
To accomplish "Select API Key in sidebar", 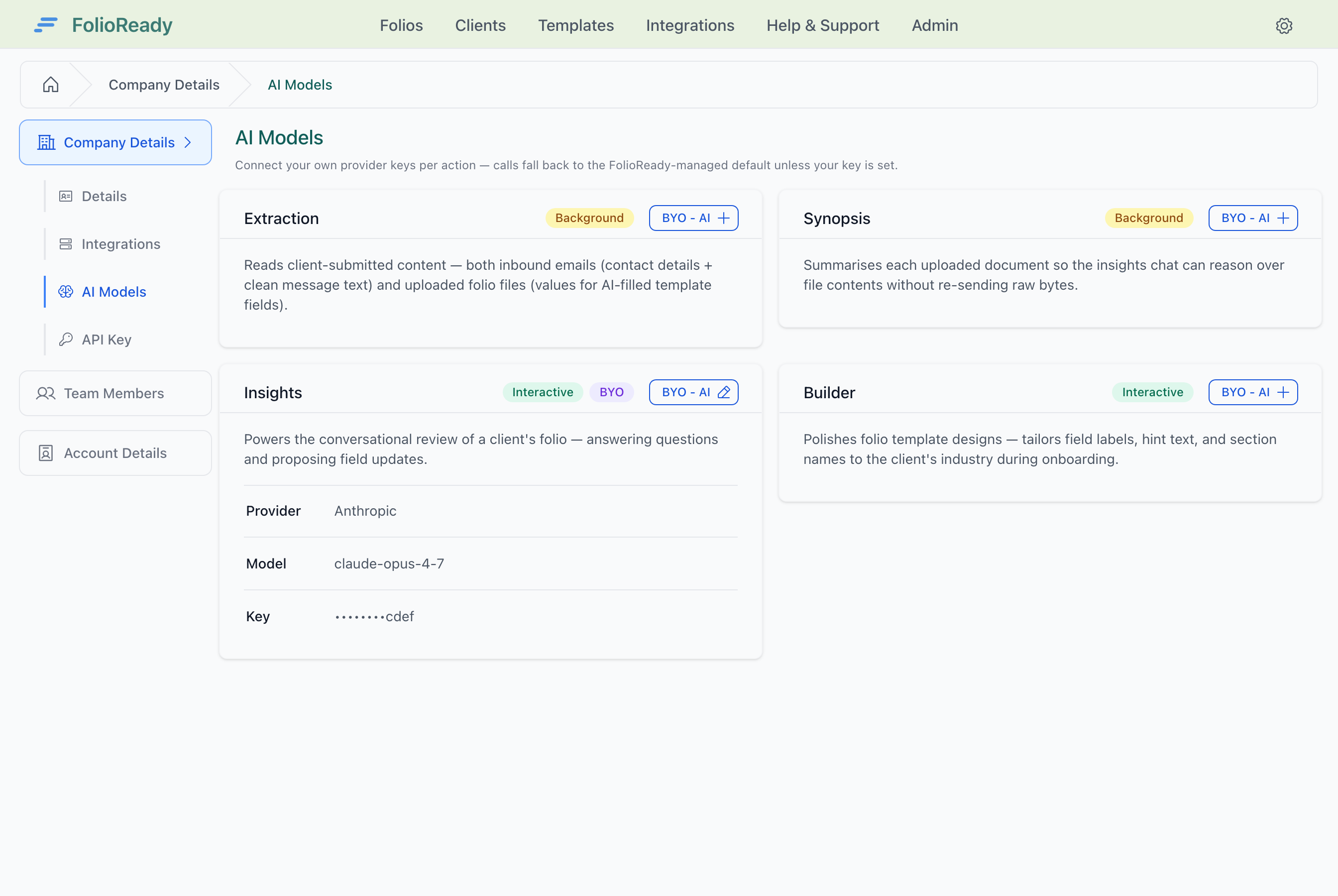I will click(x=107, y=339).
